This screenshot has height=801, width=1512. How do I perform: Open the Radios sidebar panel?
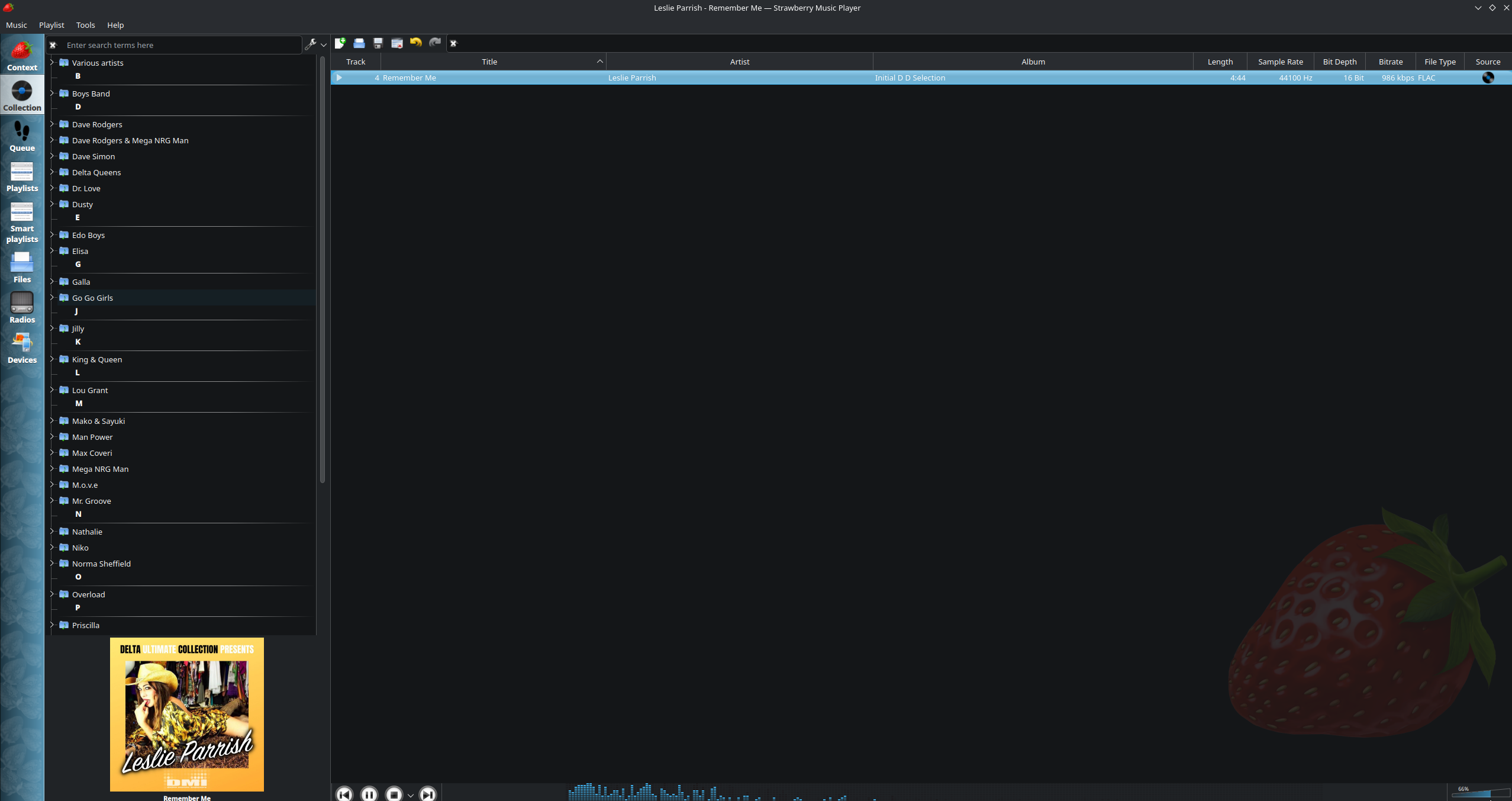pyautogui.click(x=22, y=307)
